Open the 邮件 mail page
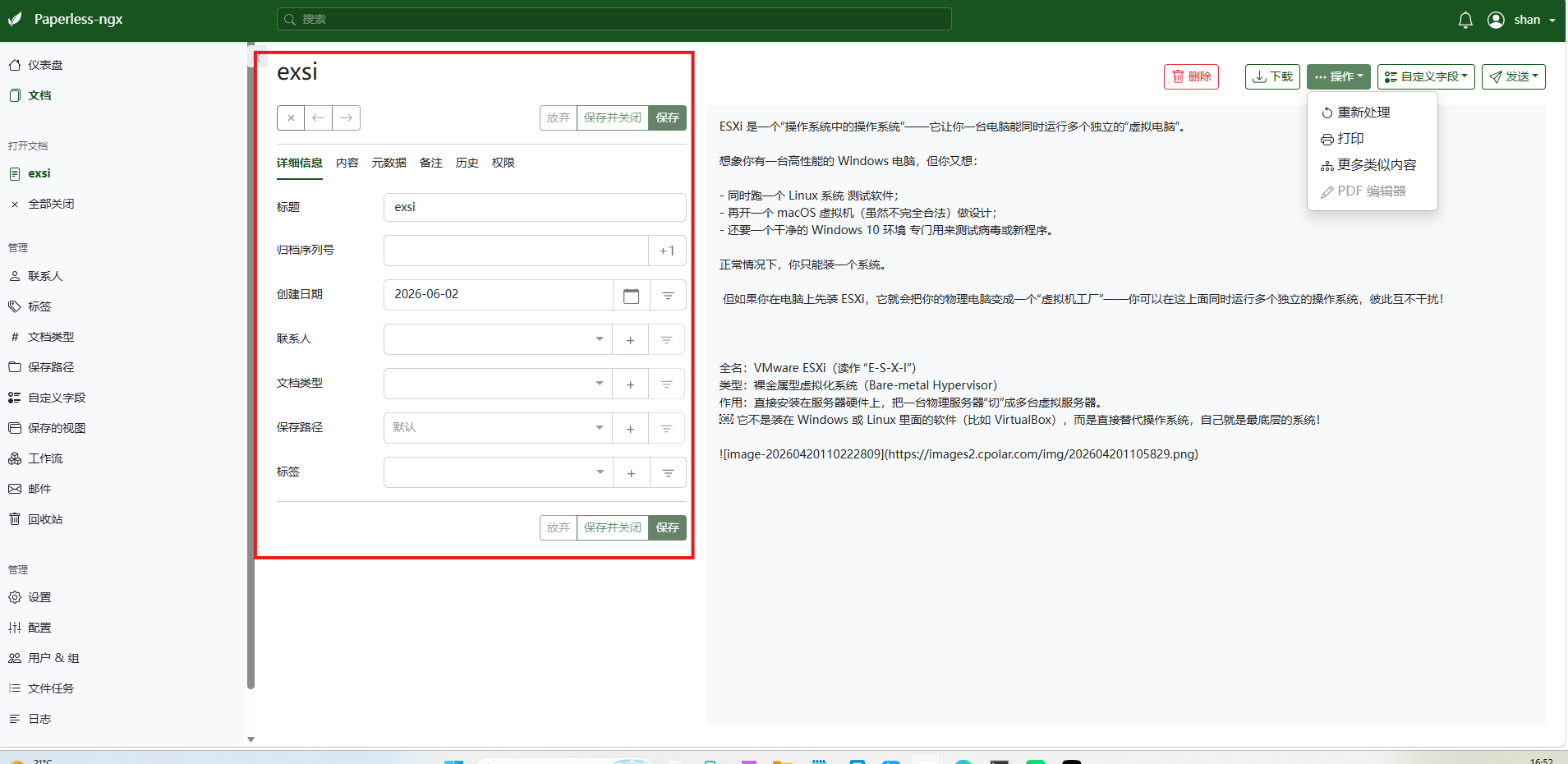Screen dimensions: 1568x764 pyautogui.click(x=30, y=489)
